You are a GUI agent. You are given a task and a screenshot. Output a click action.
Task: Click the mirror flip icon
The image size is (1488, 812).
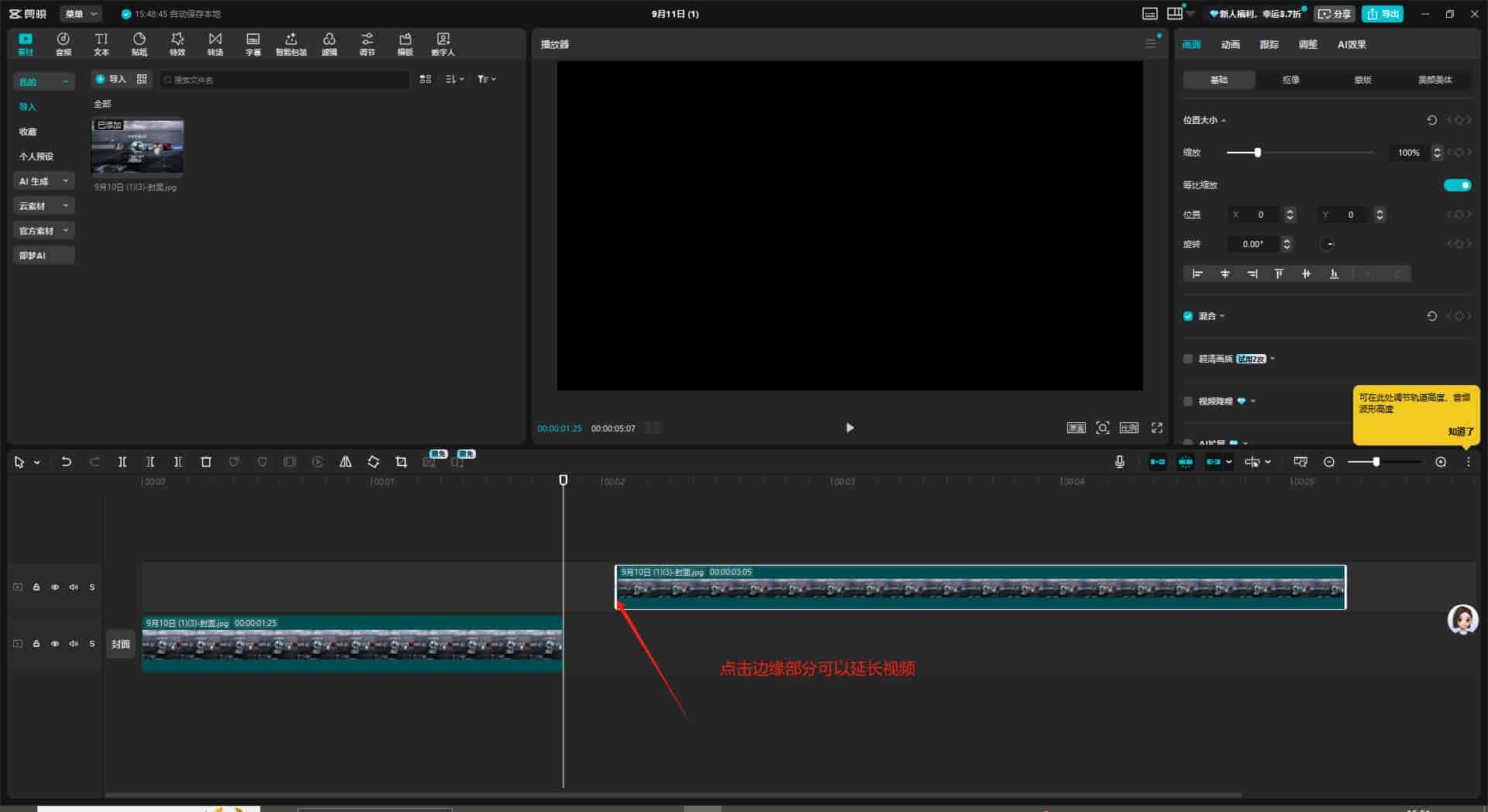tap(346, 462)
